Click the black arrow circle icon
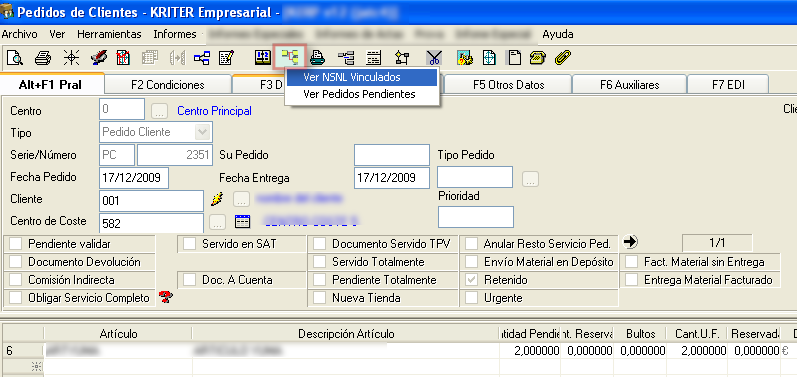The height and width of the screenshot is (377, 797). tap(630, 242)
